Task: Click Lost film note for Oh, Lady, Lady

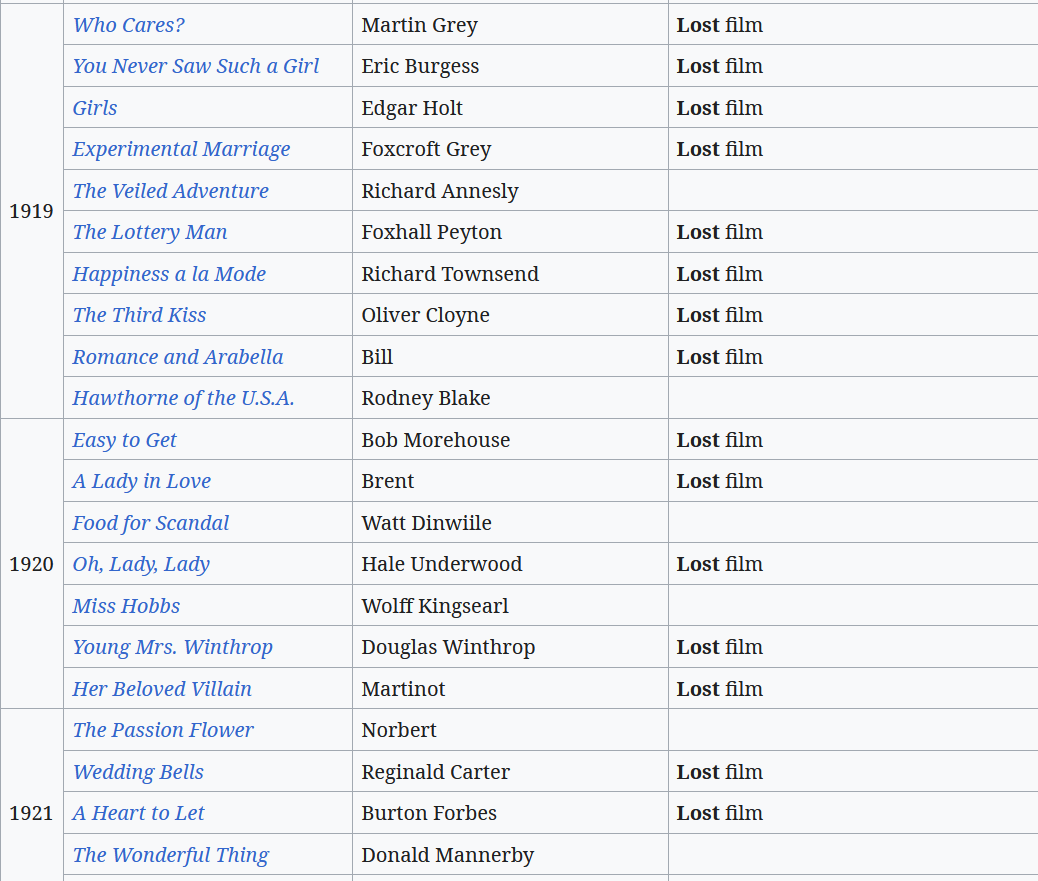Action: point(720,564)
